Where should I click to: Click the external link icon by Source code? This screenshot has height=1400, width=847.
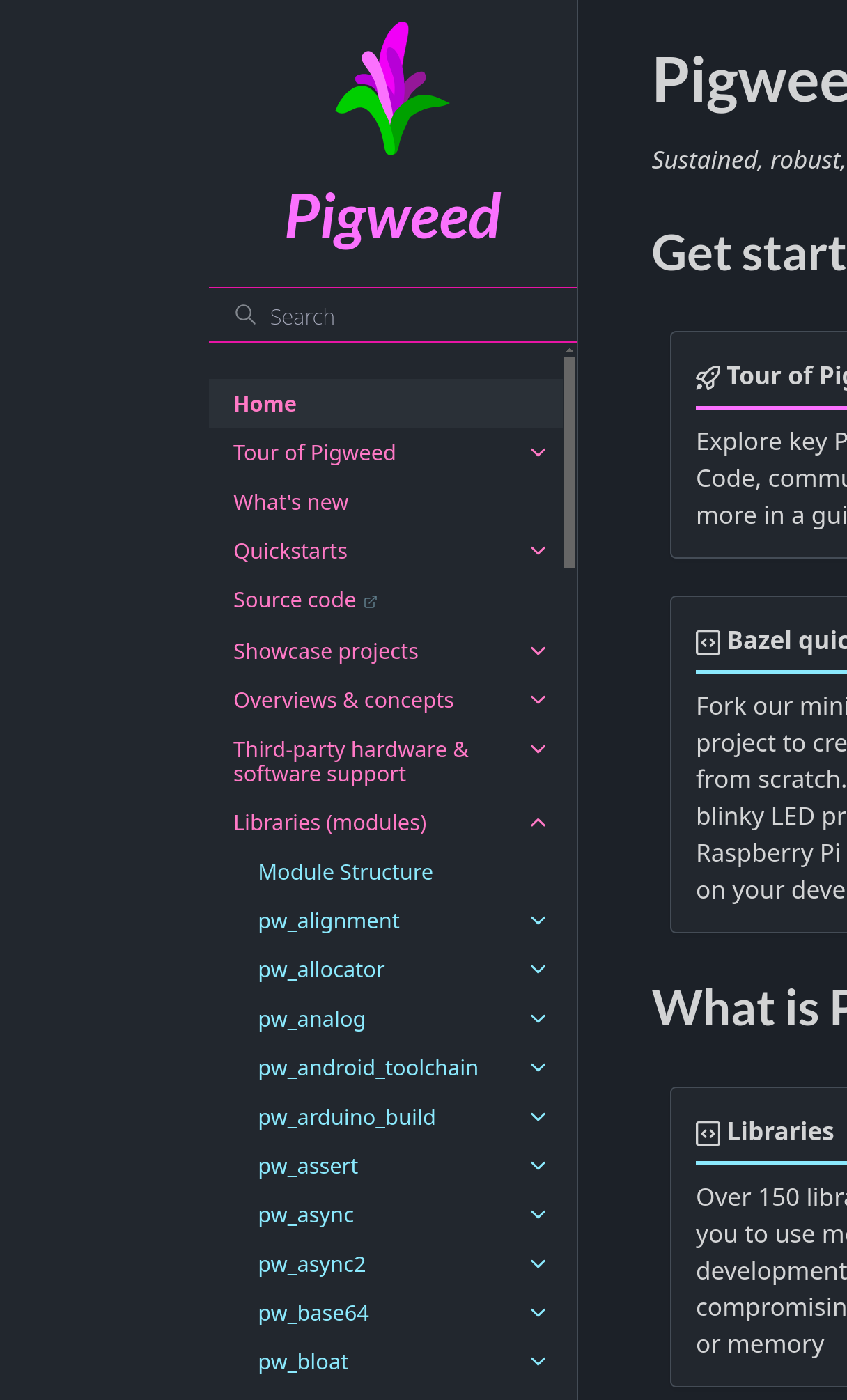click(371, 601)
